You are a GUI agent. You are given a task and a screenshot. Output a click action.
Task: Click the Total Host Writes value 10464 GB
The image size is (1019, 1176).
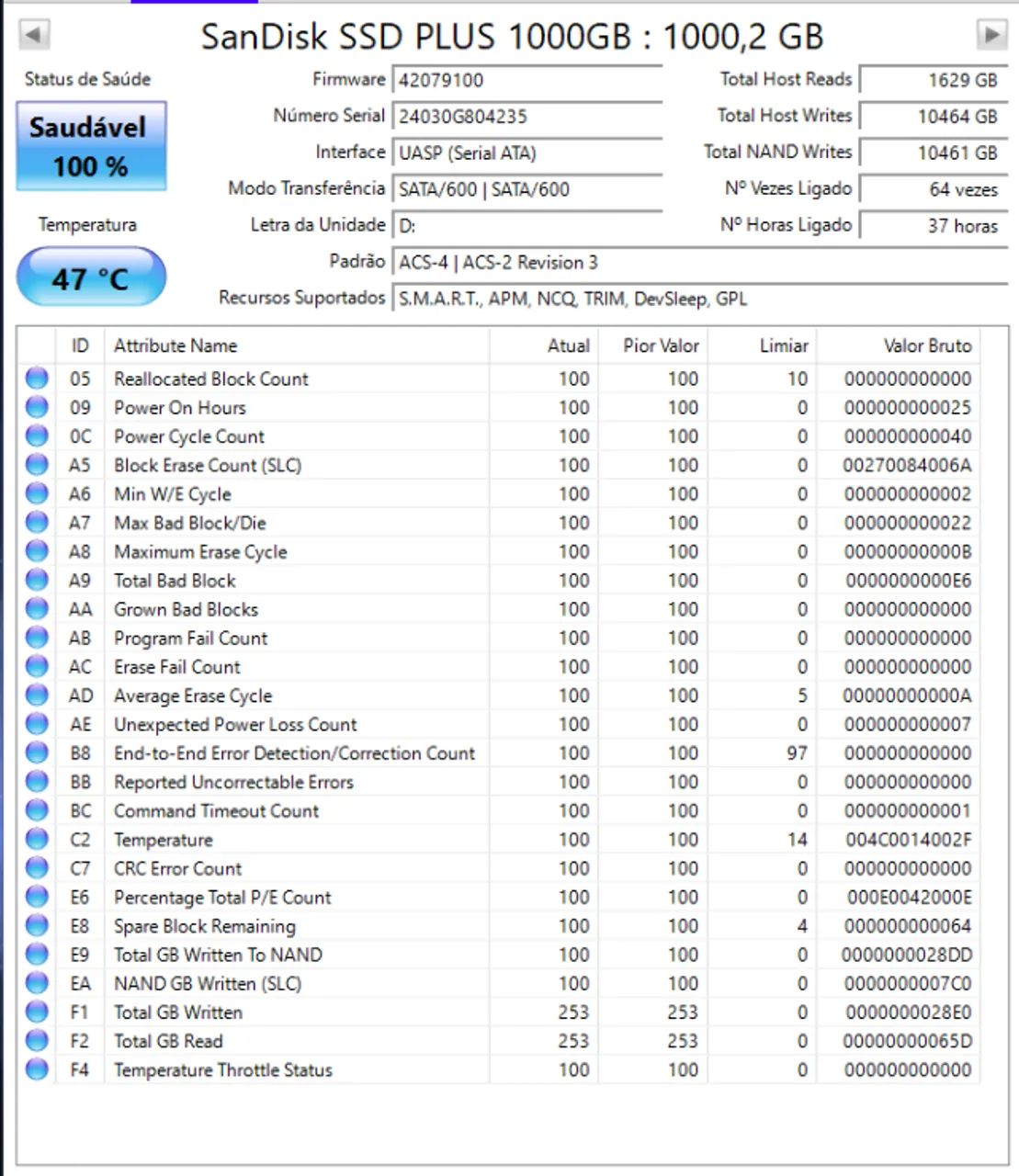point(934,117)
